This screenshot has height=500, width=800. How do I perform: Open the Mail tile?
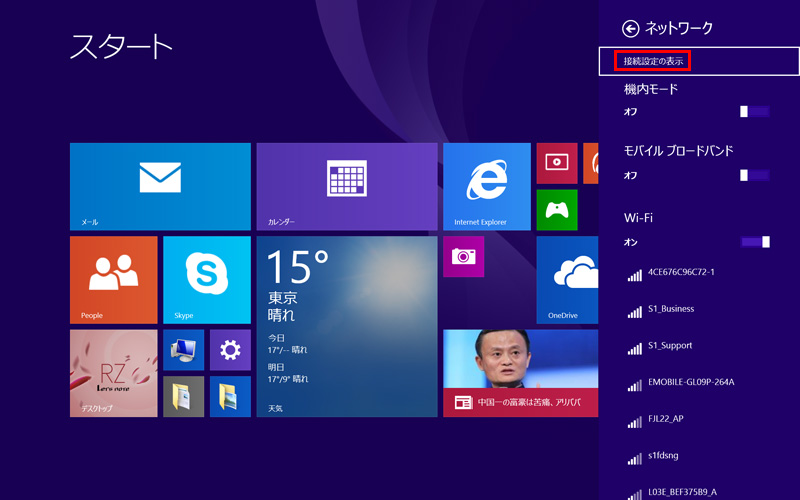(160, 187)
